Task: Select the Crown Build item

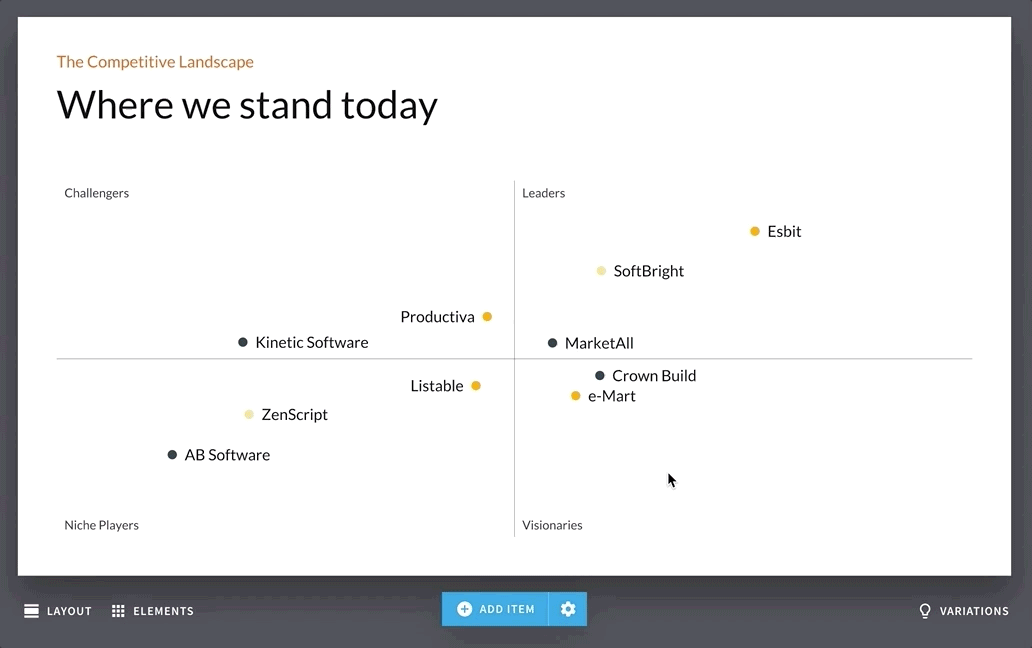Action: [653, 376]
